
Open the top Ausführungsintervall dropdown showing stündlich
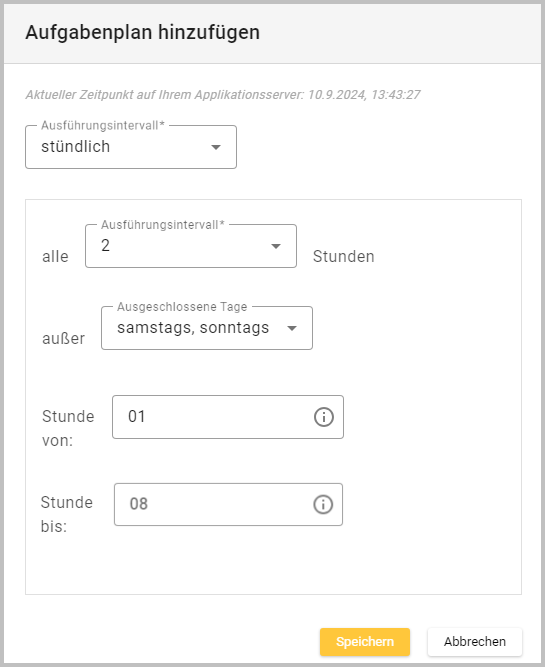(x=131, y=147)
